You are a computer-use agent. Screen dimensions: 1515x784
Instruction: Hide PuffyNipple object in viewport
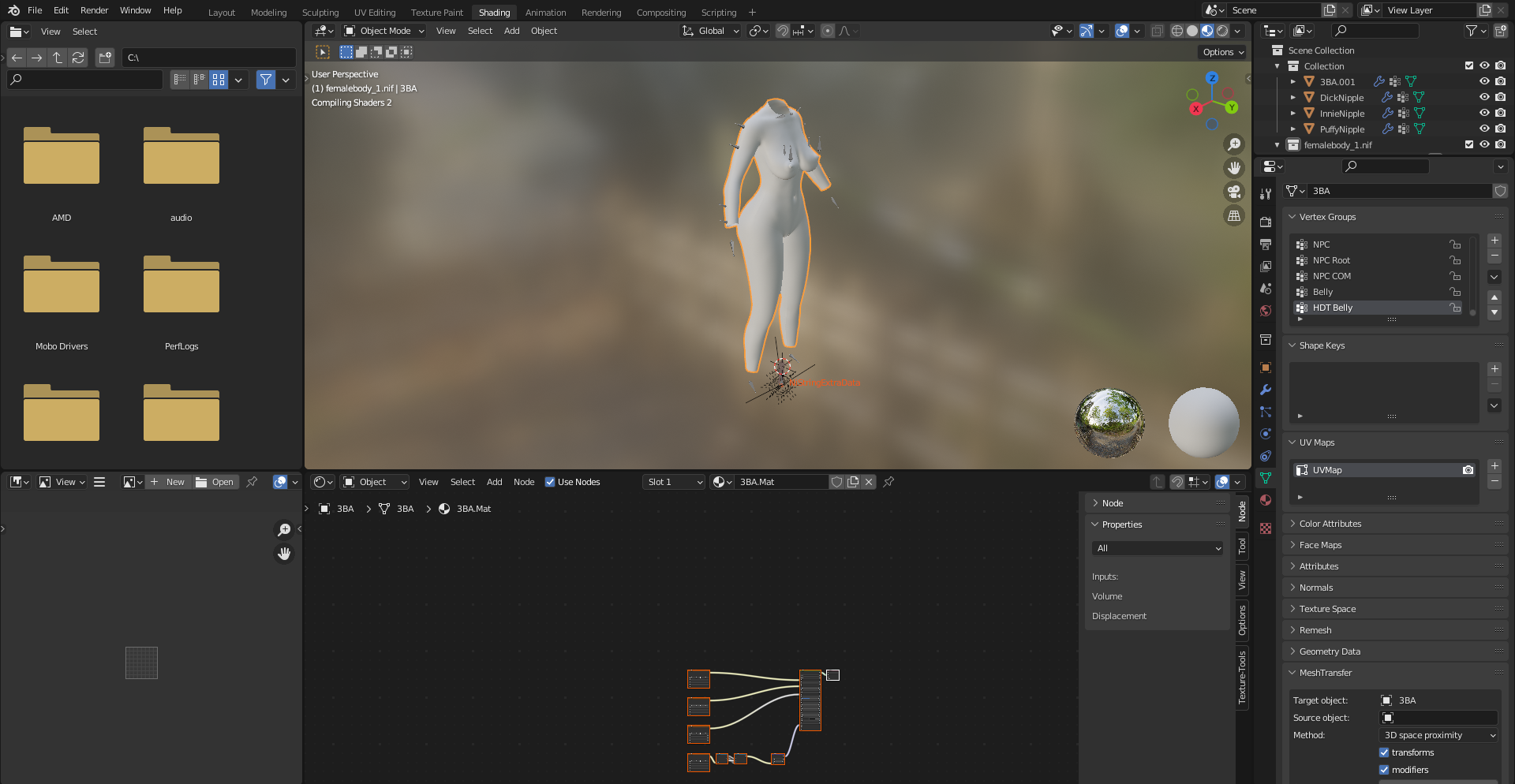[1484, 129]
